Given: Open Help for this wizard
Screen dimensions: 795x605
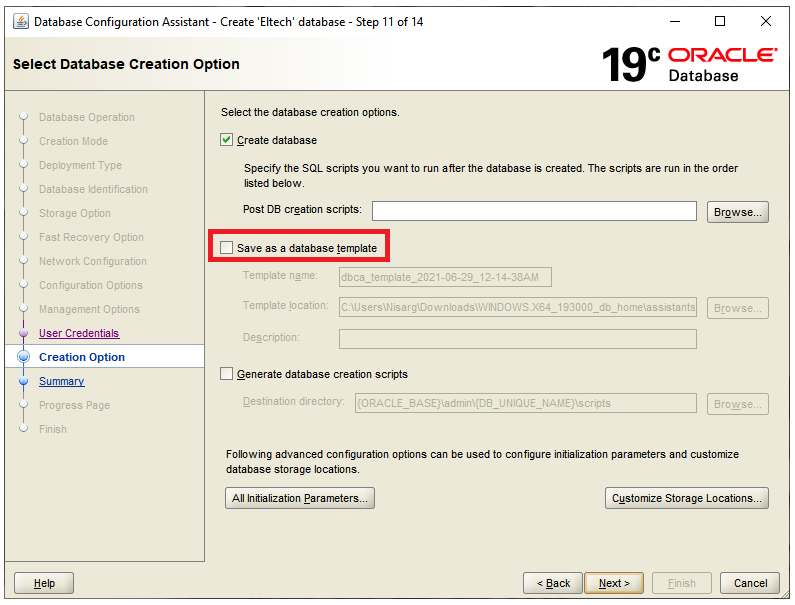Looking at the screenshot, I should [x=44, y=583].
